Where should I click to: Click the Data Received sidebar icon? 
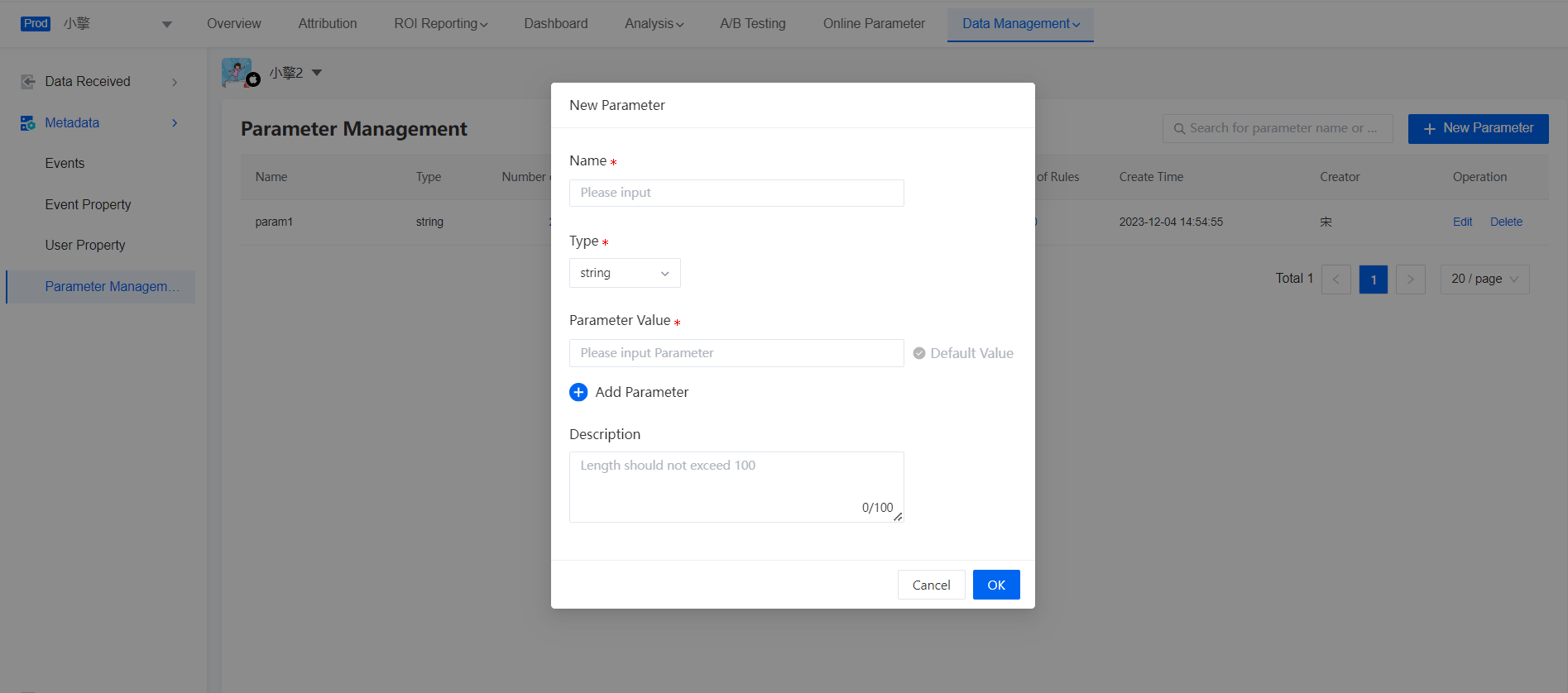[x=28, y=82]
